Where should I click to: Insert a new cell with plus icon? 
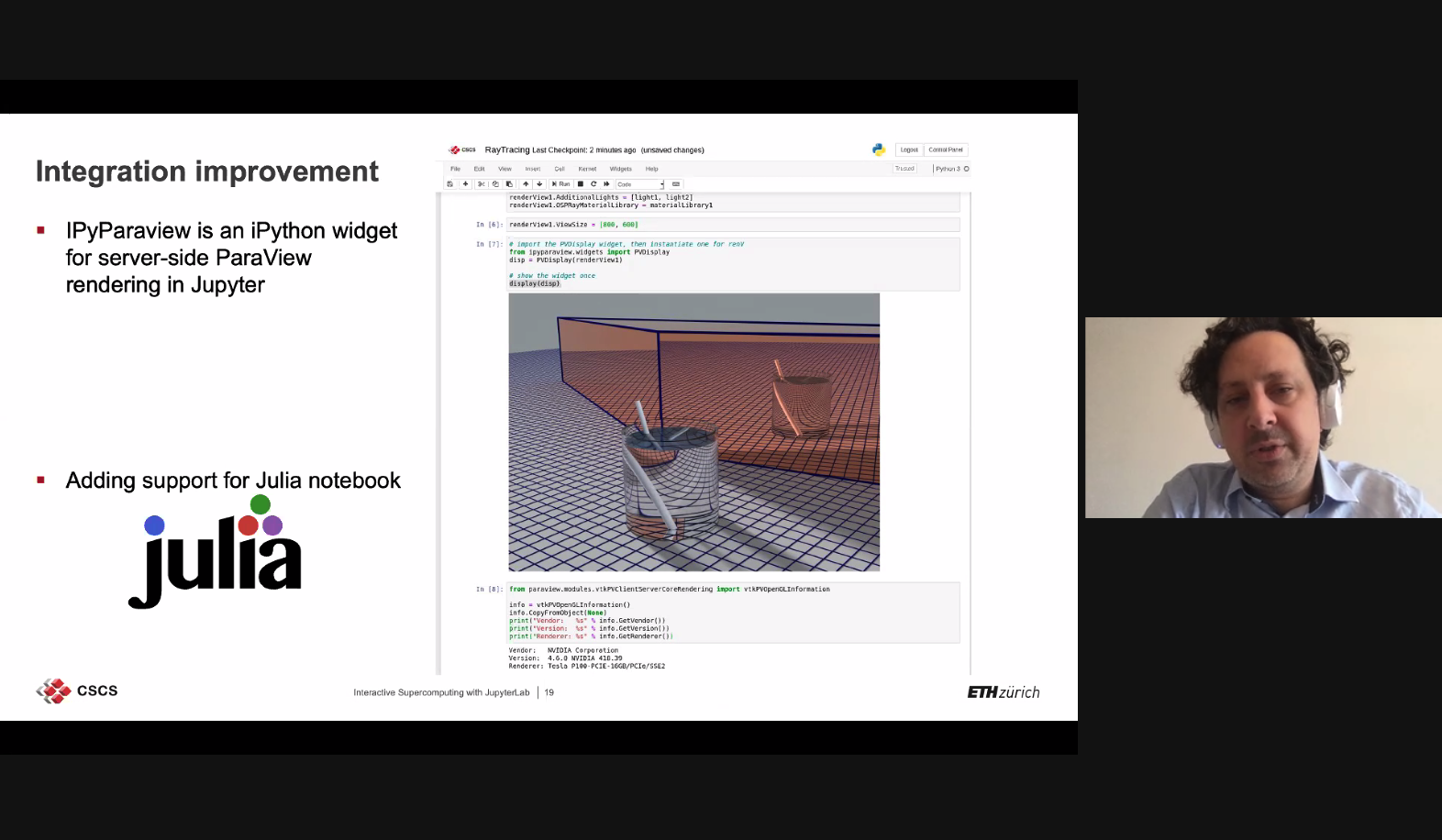(466, 183)
